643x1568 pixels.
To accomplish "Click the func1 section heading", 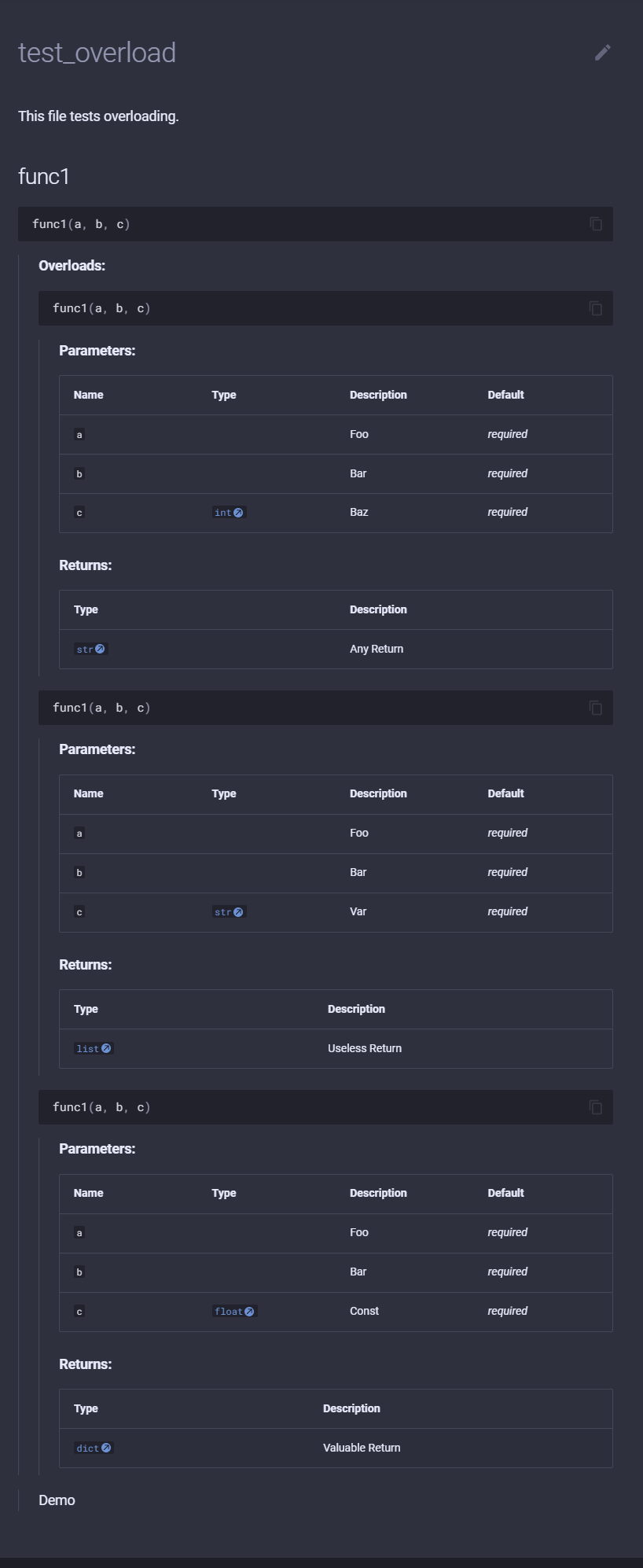I will 44,176.
